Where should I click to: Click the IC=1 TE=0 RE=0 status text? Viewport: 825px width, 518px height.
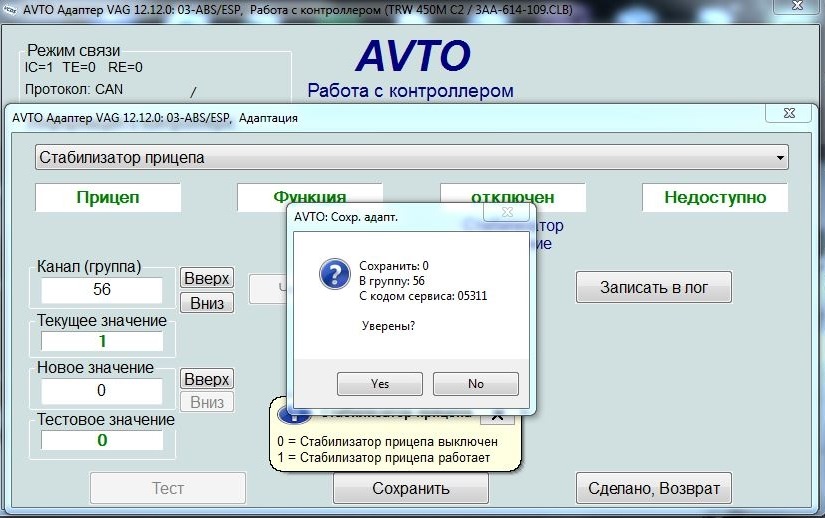coord(84,67)
